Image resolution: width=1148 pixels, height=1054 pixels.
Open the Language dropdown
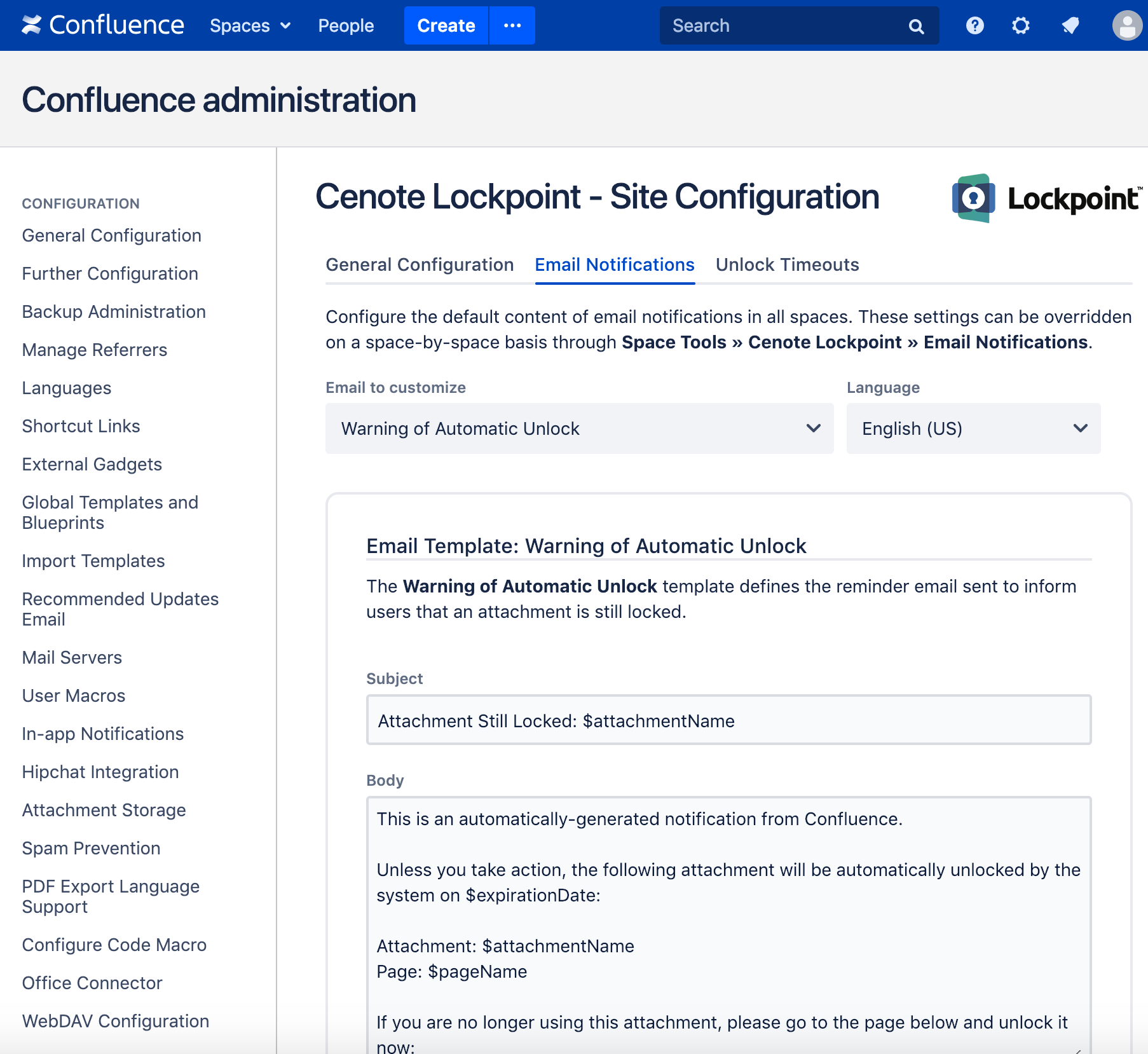pos(973,428)
